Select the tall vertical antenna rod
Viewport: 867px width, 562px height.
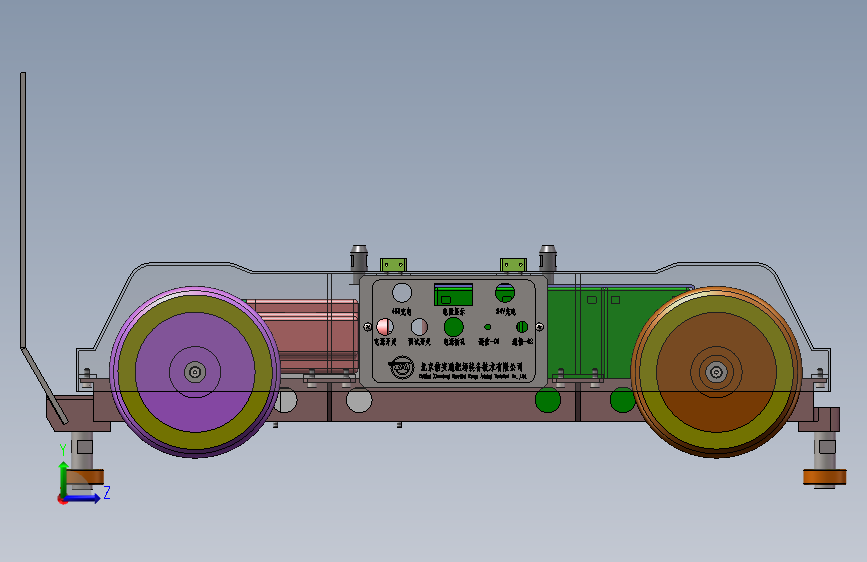pos(23,210)
